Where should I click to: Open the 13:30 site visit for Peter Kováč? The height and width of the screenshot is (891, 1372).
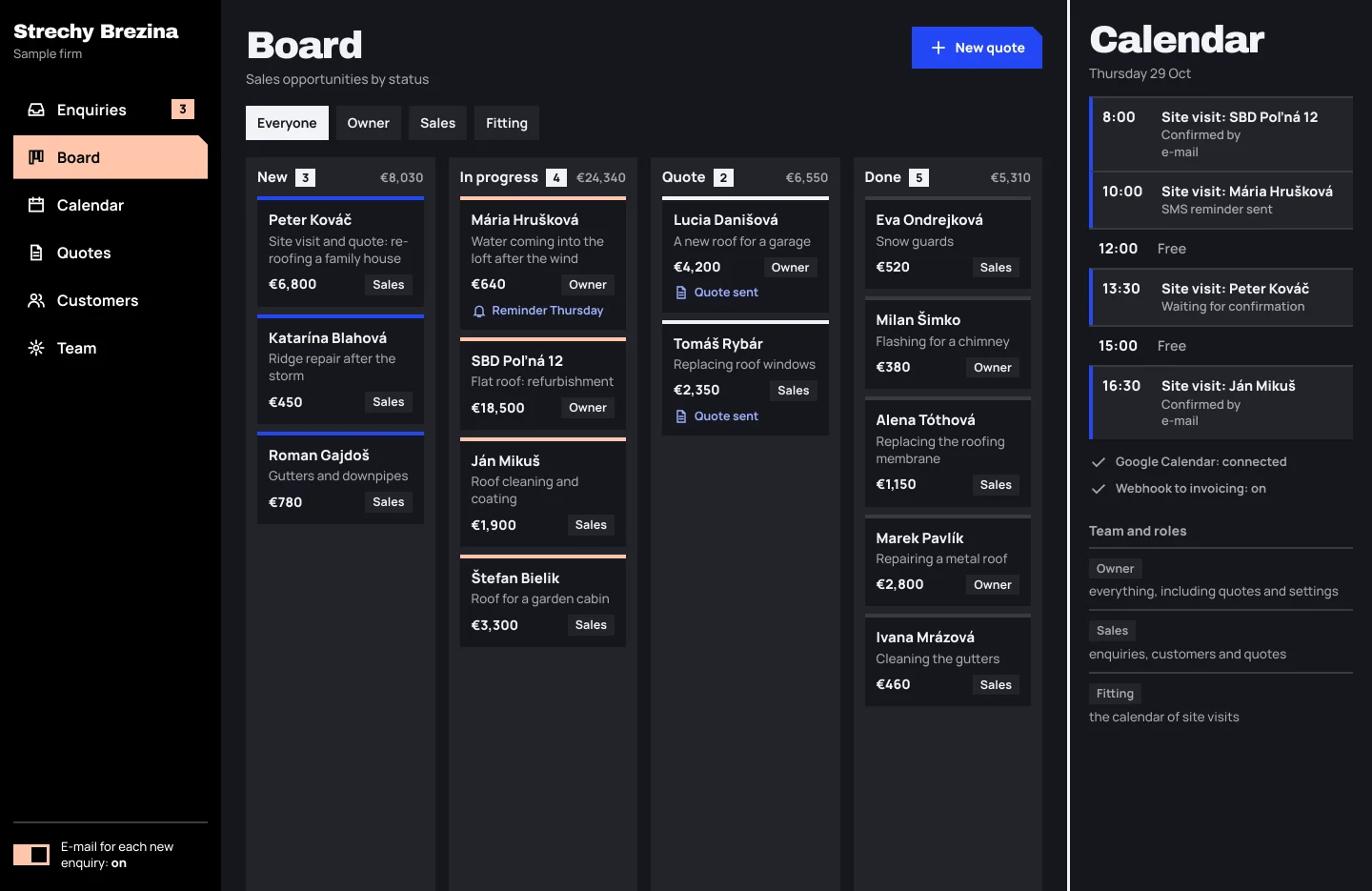click(x=1221, y=297)
